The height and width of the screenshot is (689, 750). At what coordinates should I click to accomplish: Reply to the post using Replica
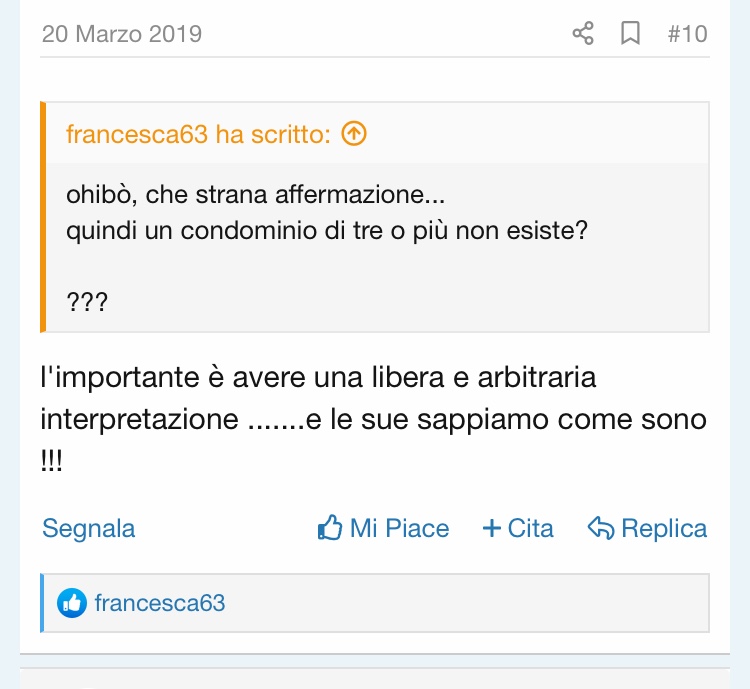(x=664, y=528)
